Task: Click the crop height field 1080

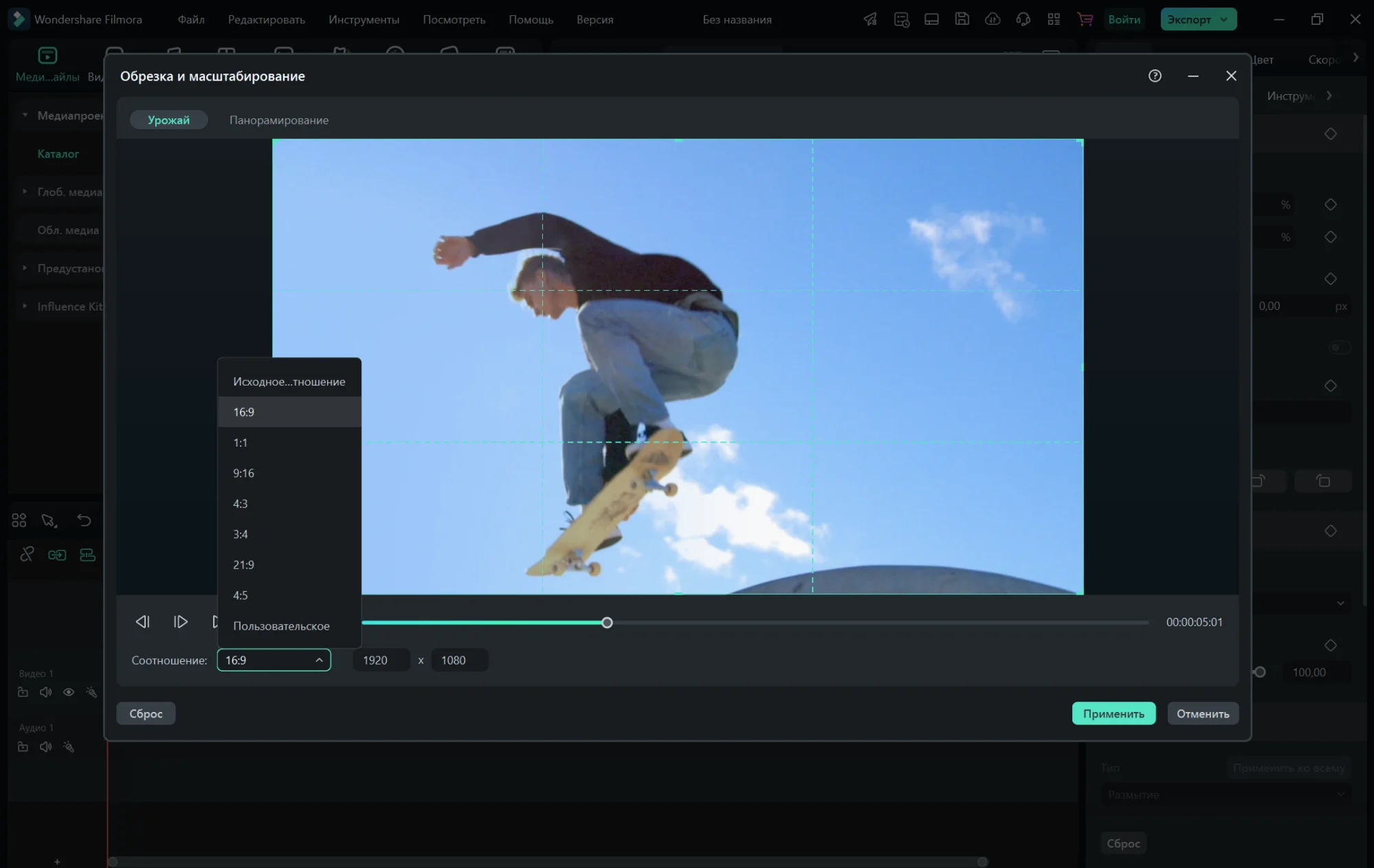Action: (x=460, y=660)
